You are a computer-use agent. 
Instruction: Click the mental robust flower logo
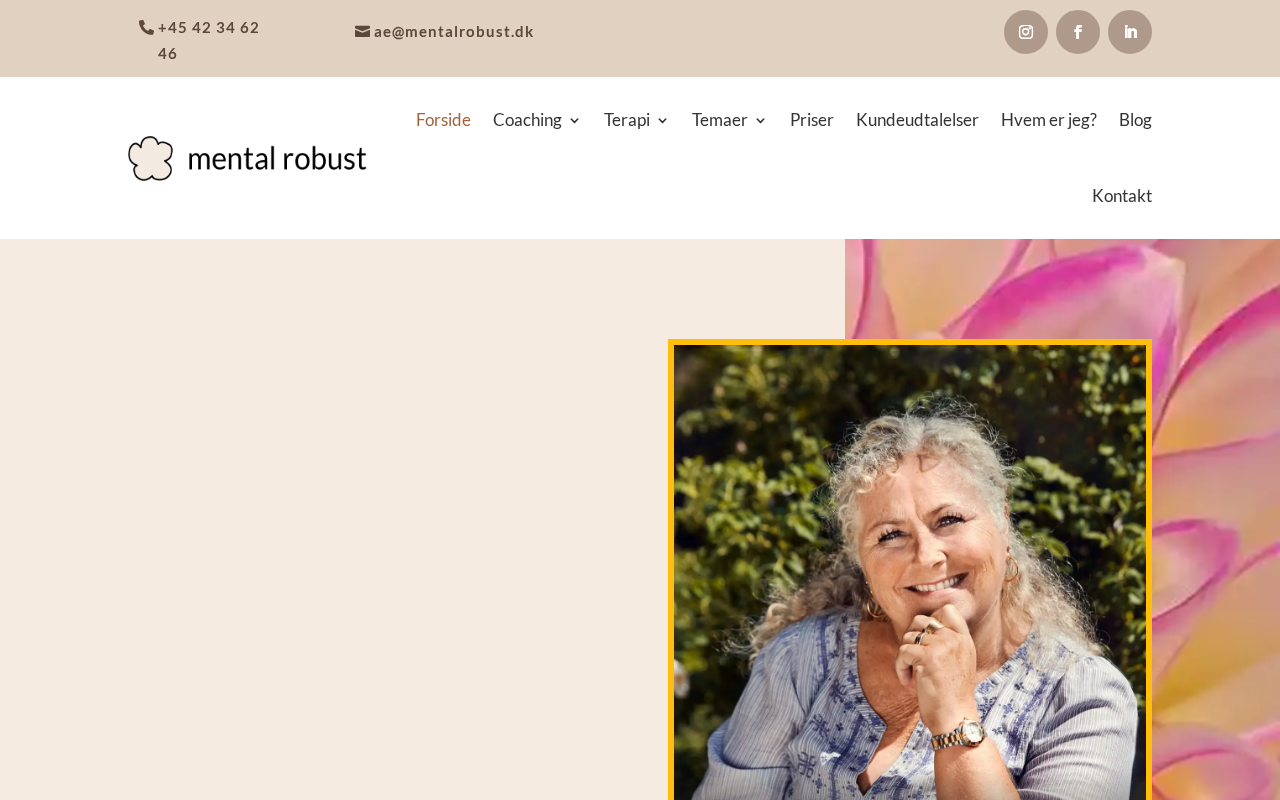pyautogui.click(x=151, y=158)
